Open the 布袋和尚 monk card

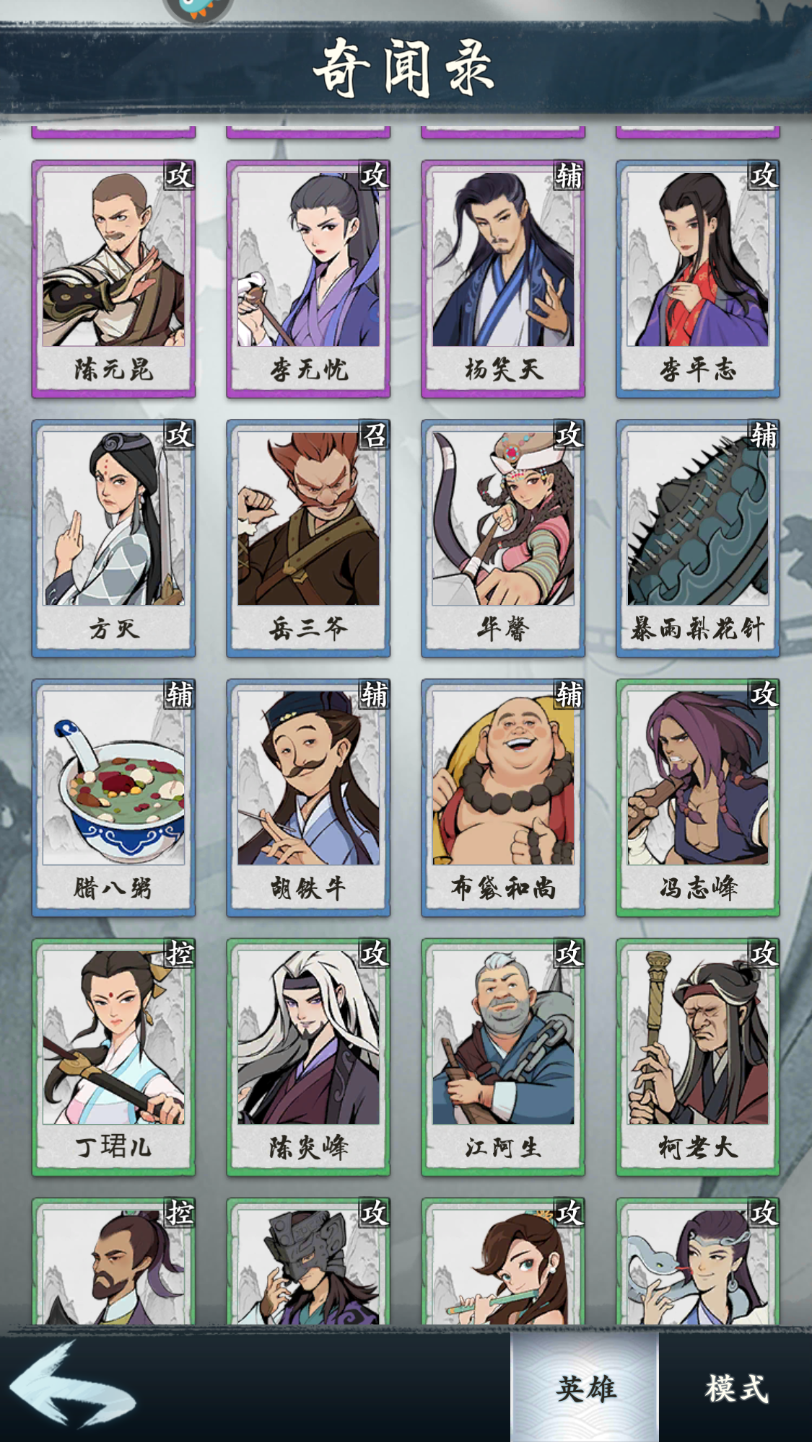tap(503, 797)
